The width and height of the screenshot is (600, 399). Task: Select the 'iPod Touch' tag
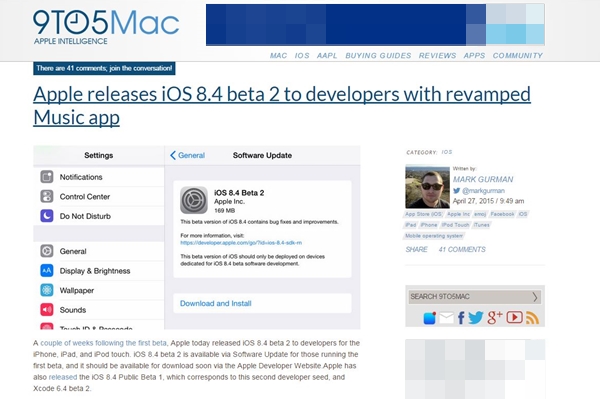coord(455,225)
